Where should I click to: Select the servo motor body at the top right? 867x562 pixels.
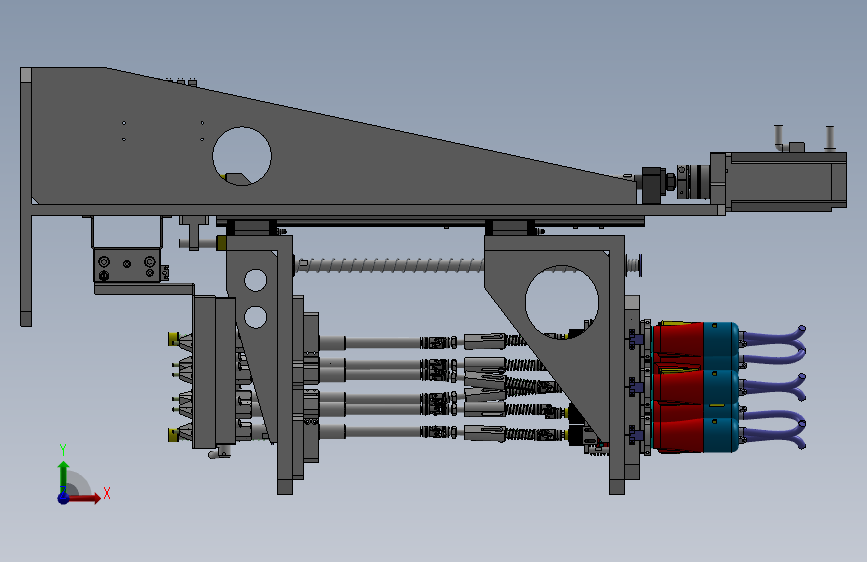(785, 181)
